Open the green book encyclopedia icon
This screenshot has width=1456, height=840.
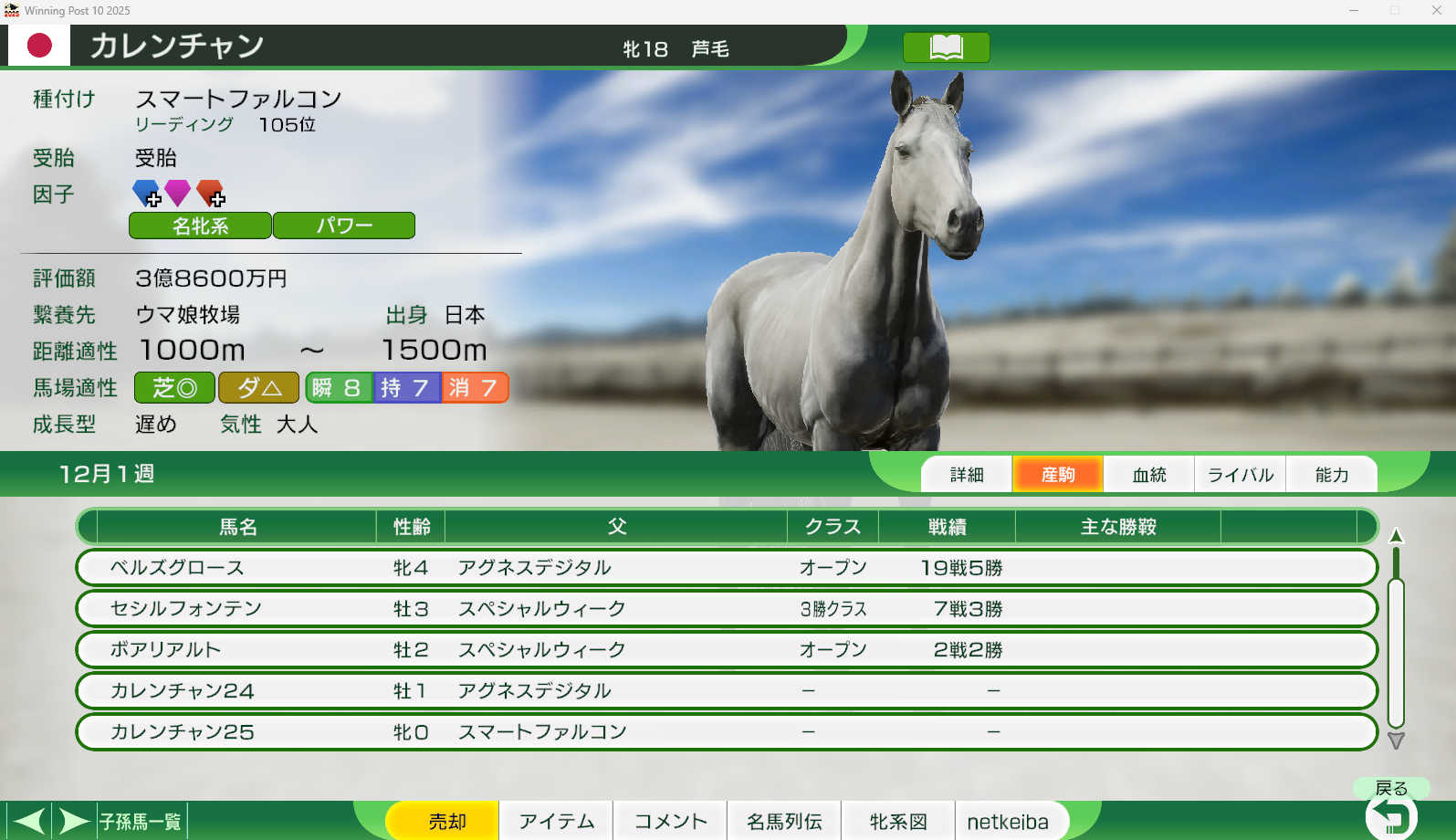click(946, 47)
